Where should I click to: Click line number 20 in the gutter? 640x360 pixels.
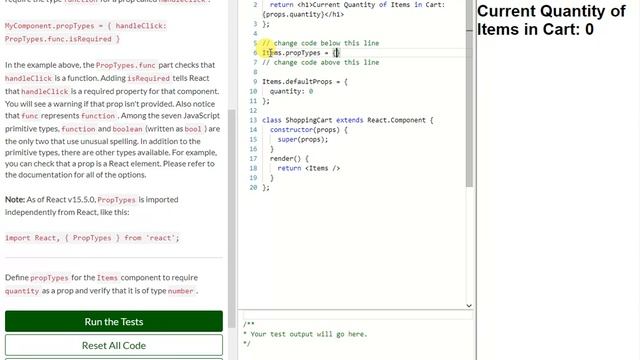tap(253, 187)
